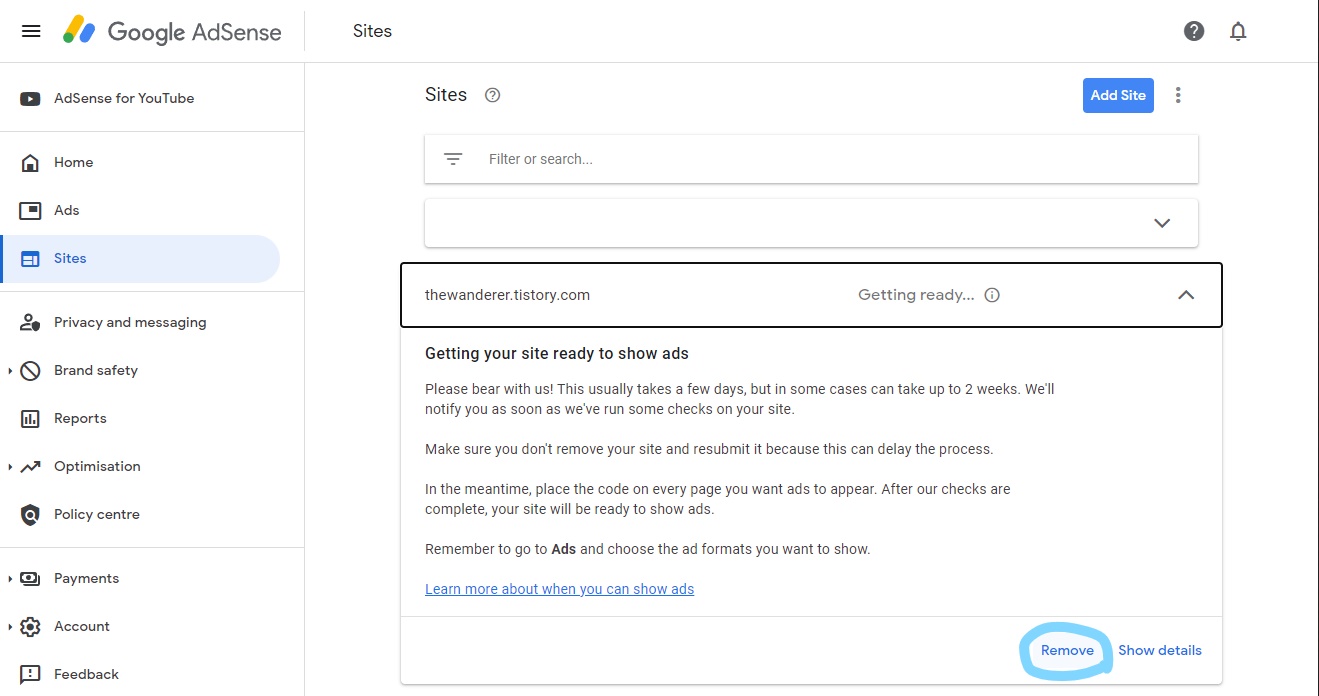Click the Remove button
The image size is (1319, 696).
pyautogui.click(x=1067, y=650)
